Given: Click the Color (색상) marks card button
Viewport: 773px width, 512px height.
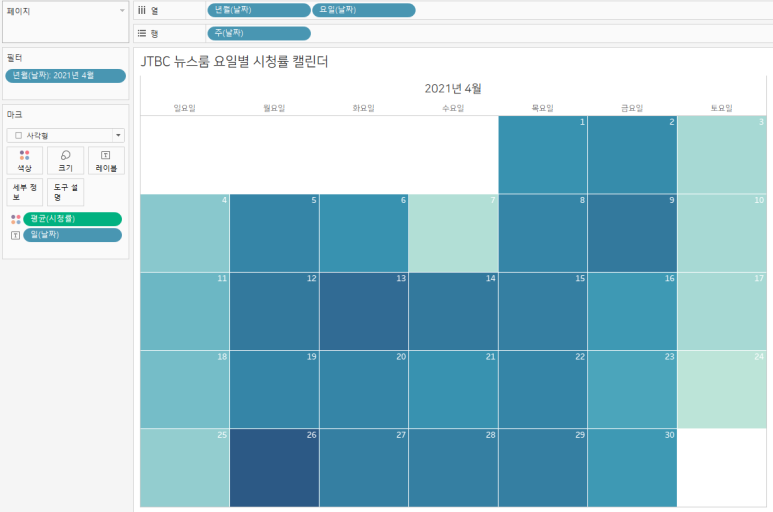Looking at the screenshot, I should pos(25,160).
